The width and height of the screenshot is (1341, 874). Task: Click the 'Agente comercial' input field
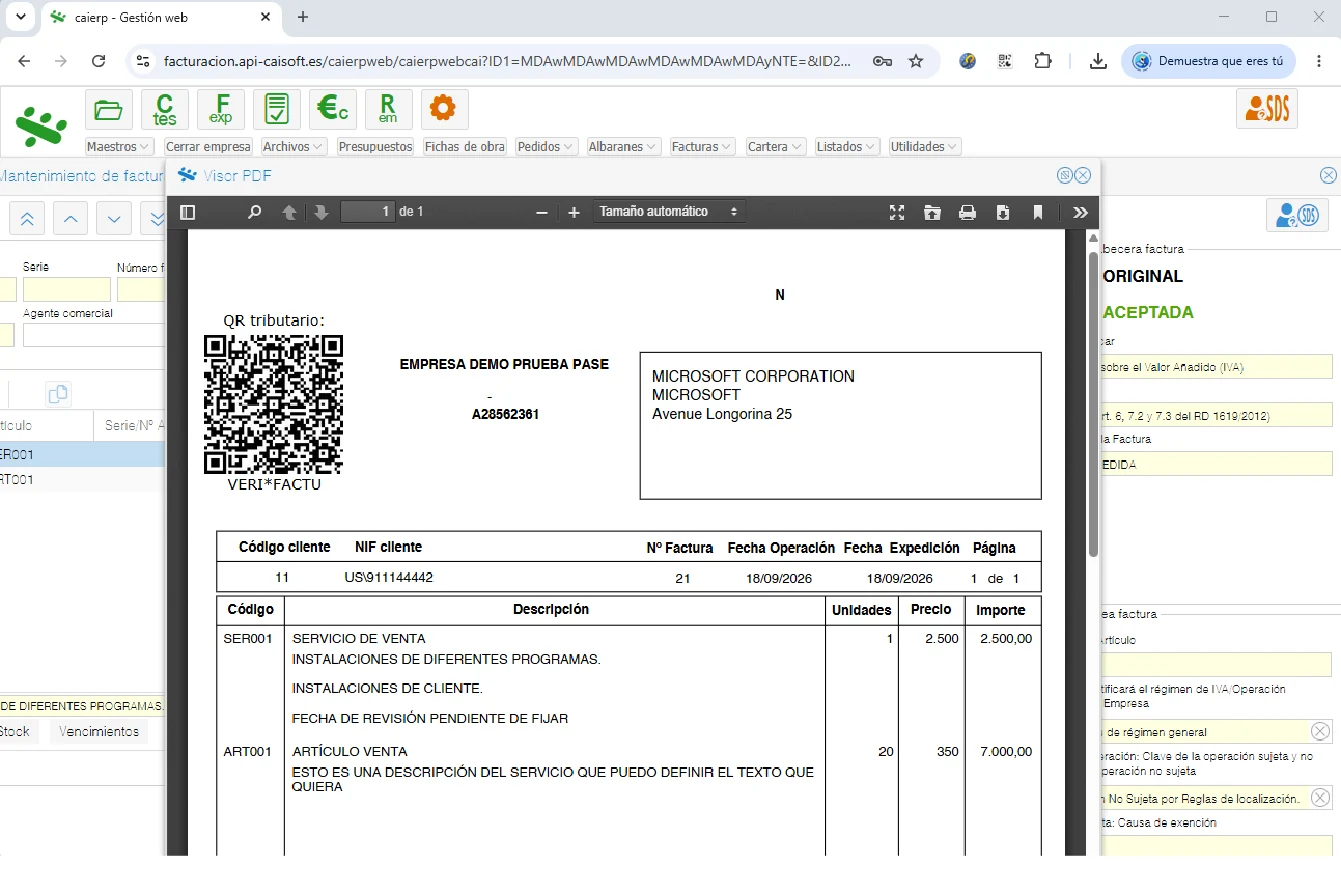pyautogui.click(x=94, y=335)
